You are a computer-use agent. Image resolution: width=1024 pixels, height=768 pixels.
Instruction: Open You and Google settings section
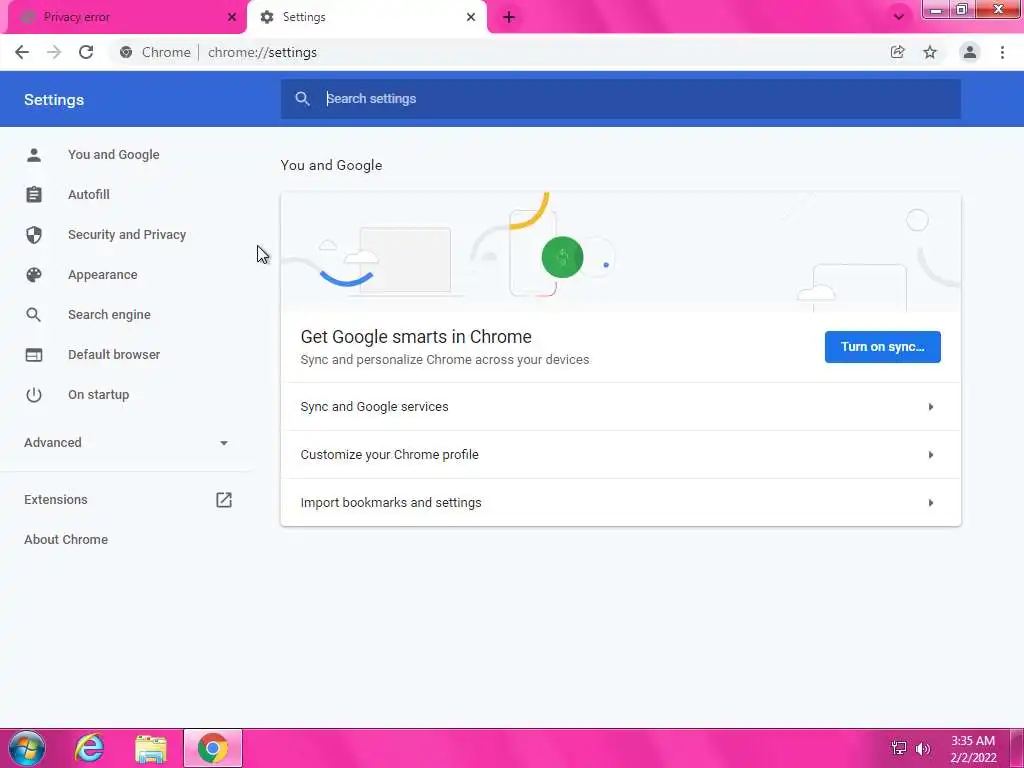(114, 155)
